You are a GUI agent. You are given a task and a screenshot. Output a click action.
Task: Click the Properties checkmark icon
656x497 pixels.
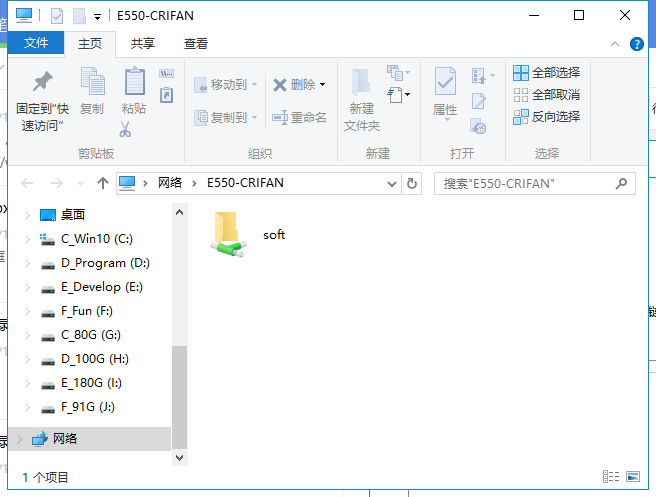coord(445,81)
